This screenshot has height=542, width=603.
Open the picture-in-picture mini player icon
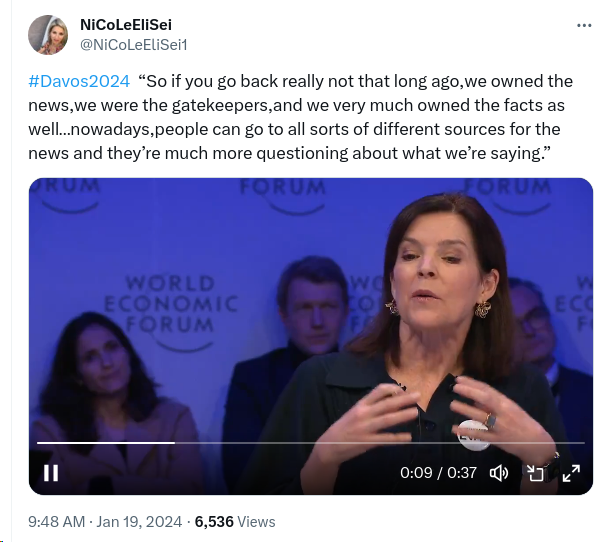535,473
